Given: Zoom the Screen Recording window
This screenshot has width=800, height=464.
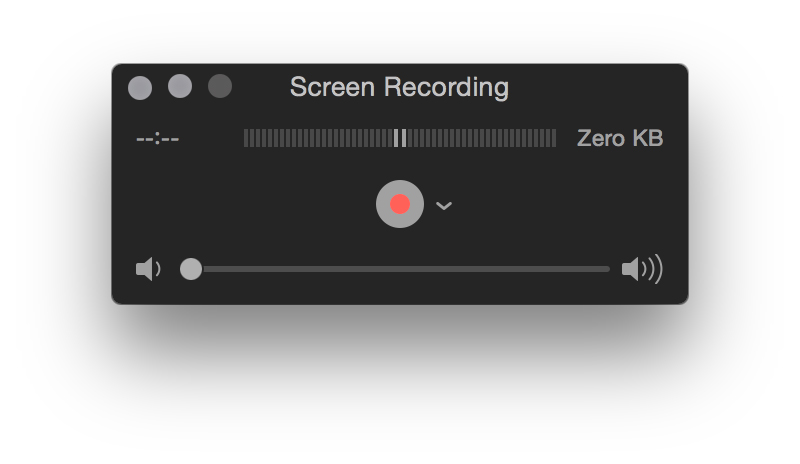Looking at the screenshot, I should [x=220, y=87].
